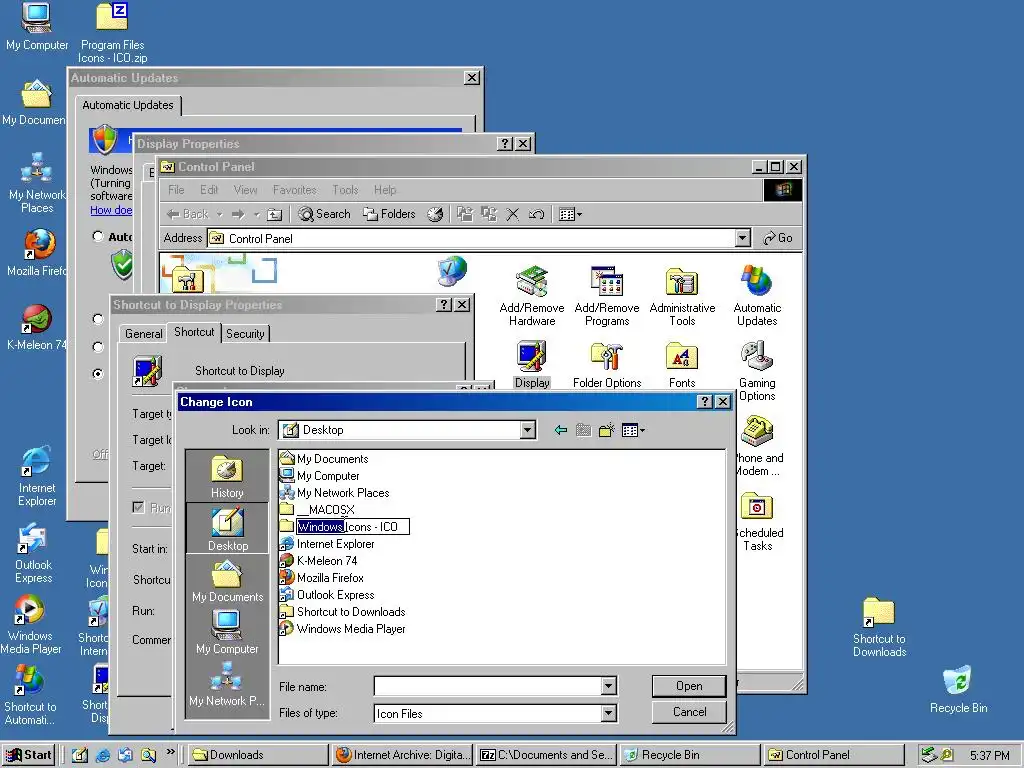Select Recycle Bin desktop icon

coord(958,688)
